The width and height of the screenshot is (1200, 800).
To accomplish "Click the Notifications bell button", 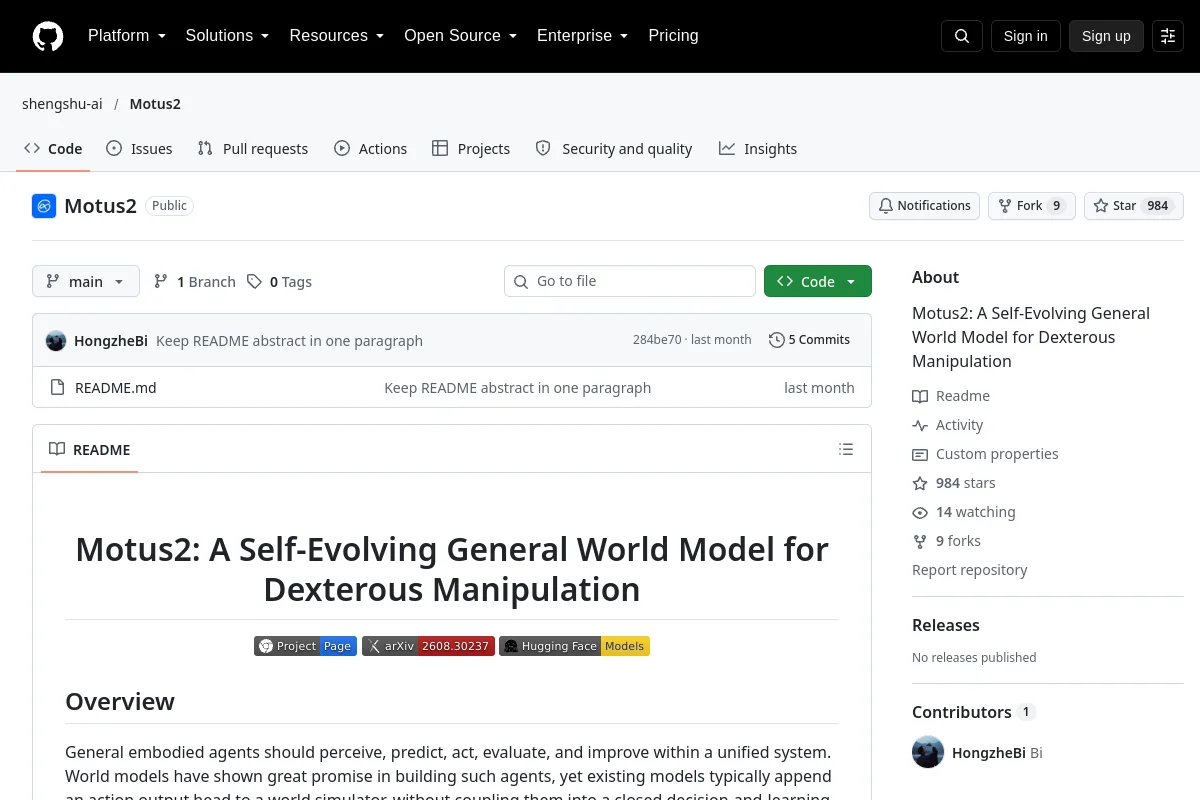I will (x=924, y=206).
